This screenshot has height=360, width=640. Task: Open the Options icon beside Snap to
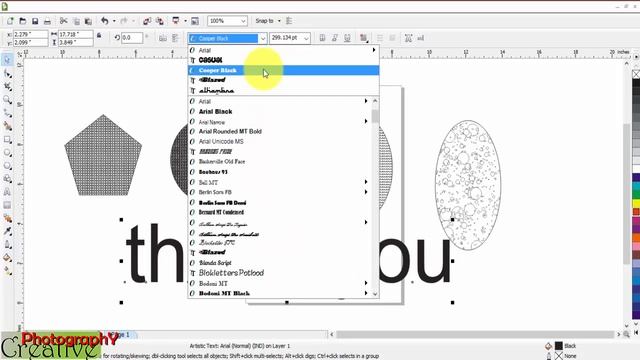coord(289,21)
